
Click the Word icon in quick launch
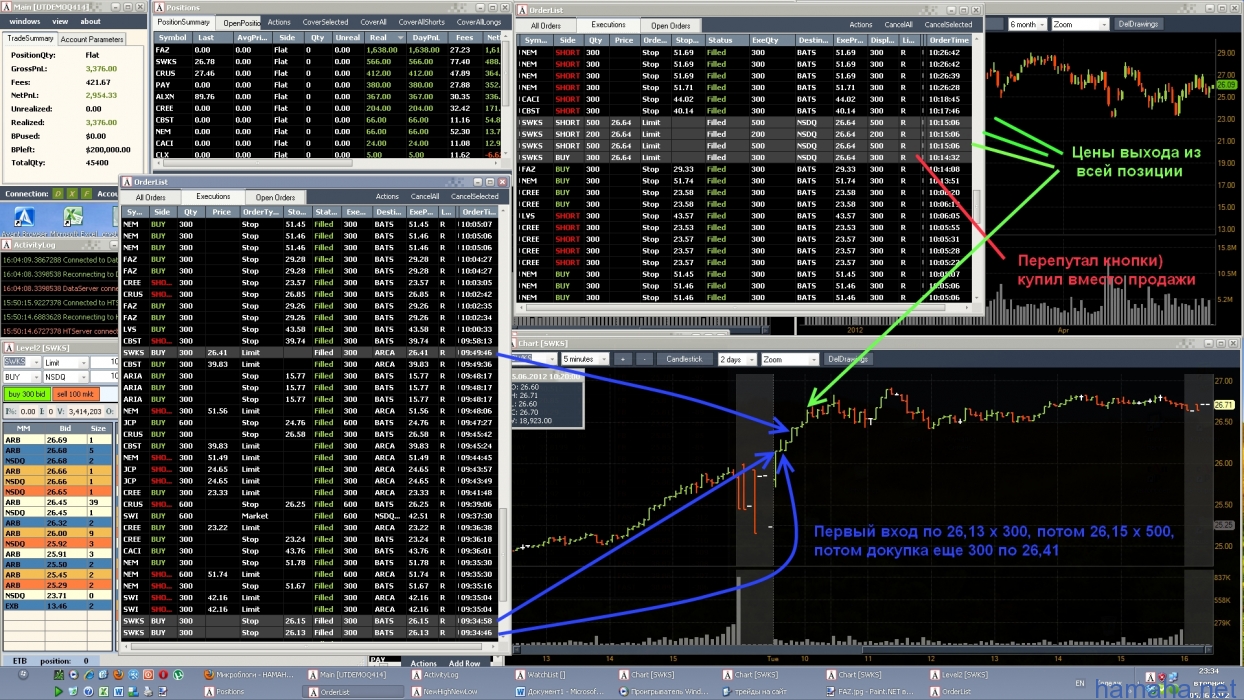[118, 692]
